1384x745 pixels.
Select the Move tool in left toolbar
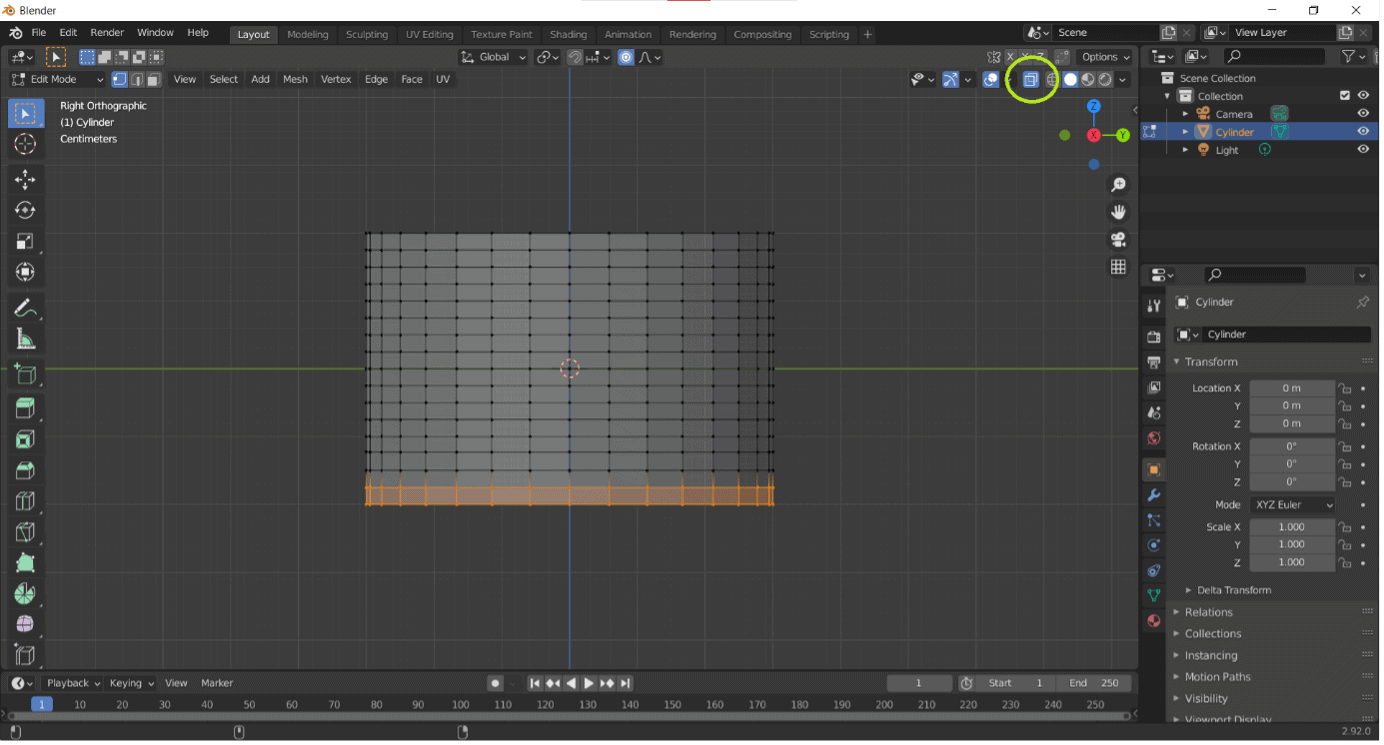(x=25, y=179)
